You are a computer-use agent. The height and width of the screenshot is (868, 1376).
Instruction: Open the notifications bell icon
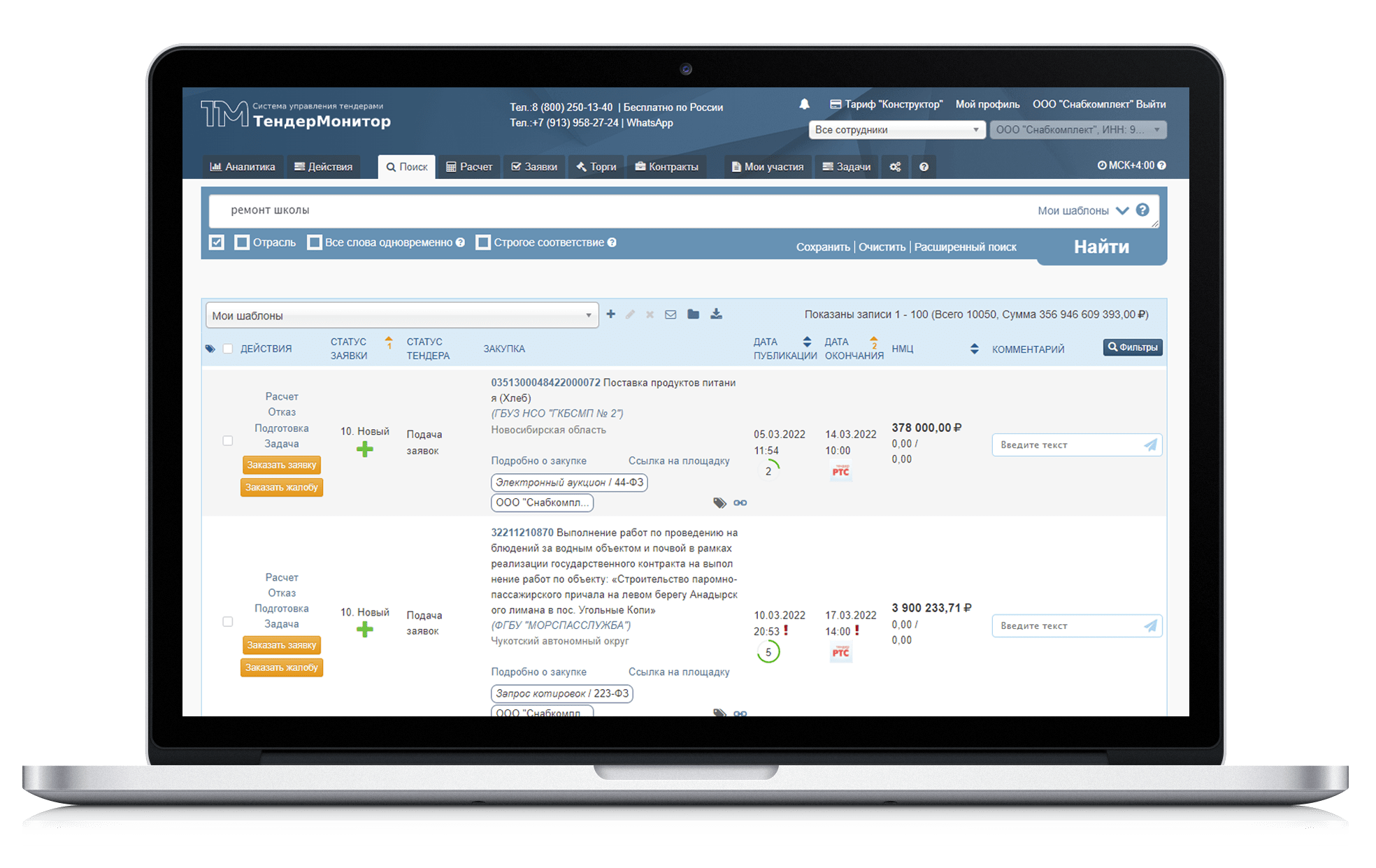(x=804, y=104)
